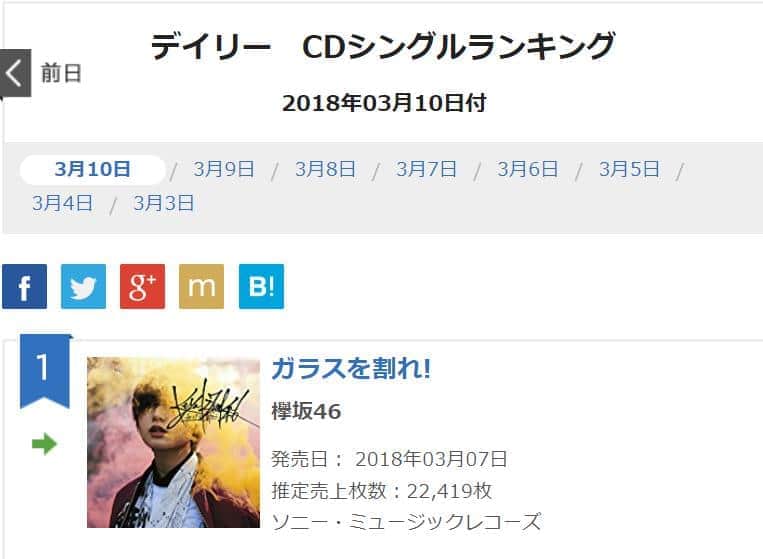This screenshot has width=763, height=559.
Task: Click the number 1 rank ribbon
Action: click(45, 371)
